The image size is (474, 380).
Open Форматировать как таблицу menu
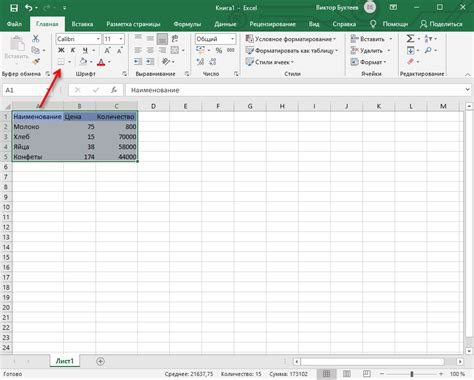point(292,51)
